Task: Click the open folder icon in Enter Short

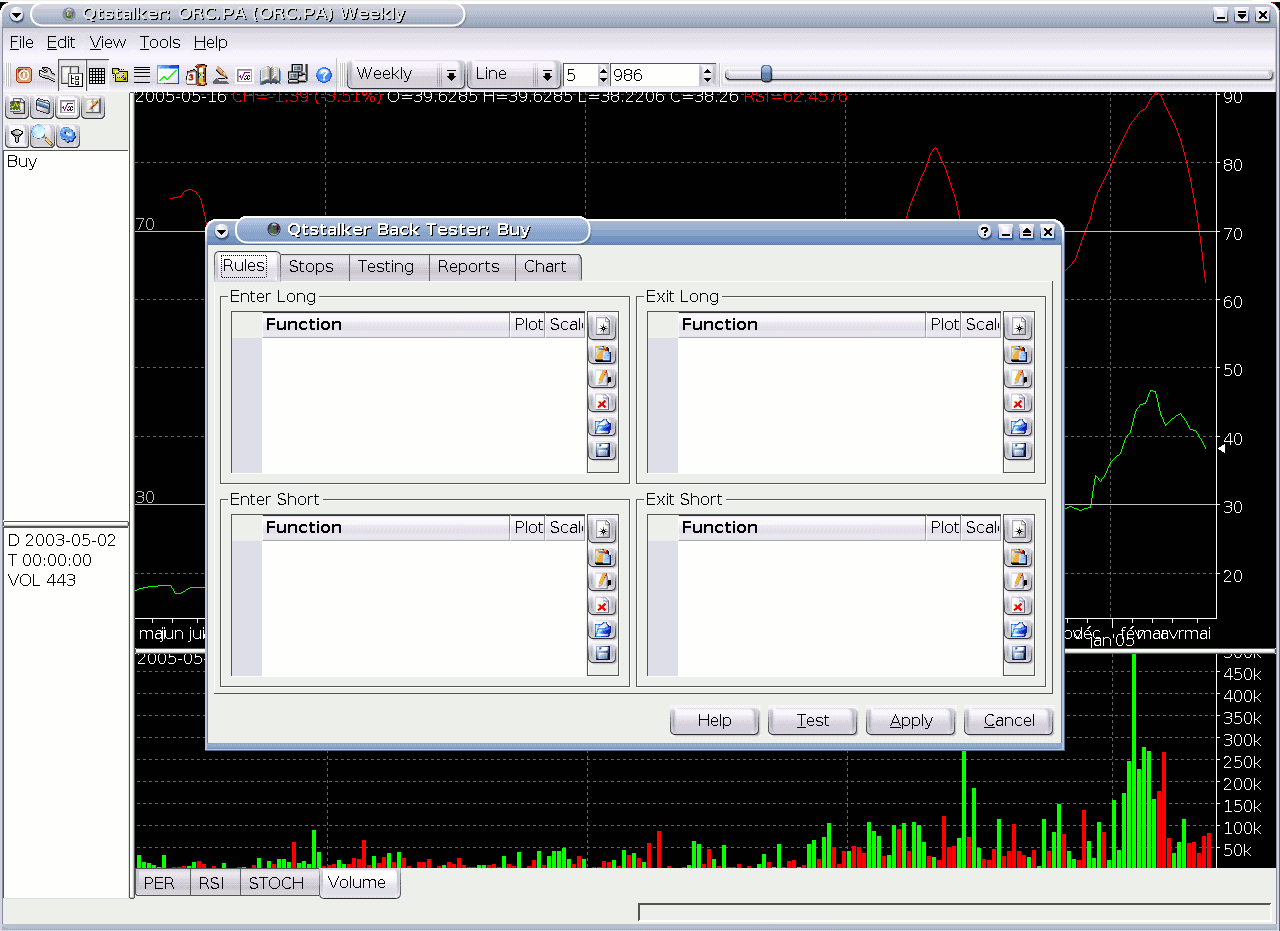Action: 602,629
